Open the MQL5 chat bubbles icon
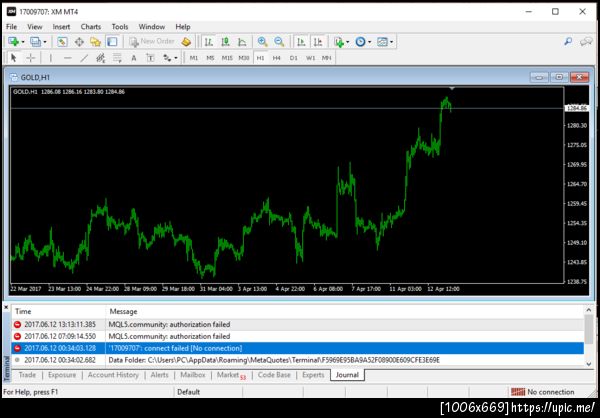This screenshot has width=600, height=418. pos(586,41)
